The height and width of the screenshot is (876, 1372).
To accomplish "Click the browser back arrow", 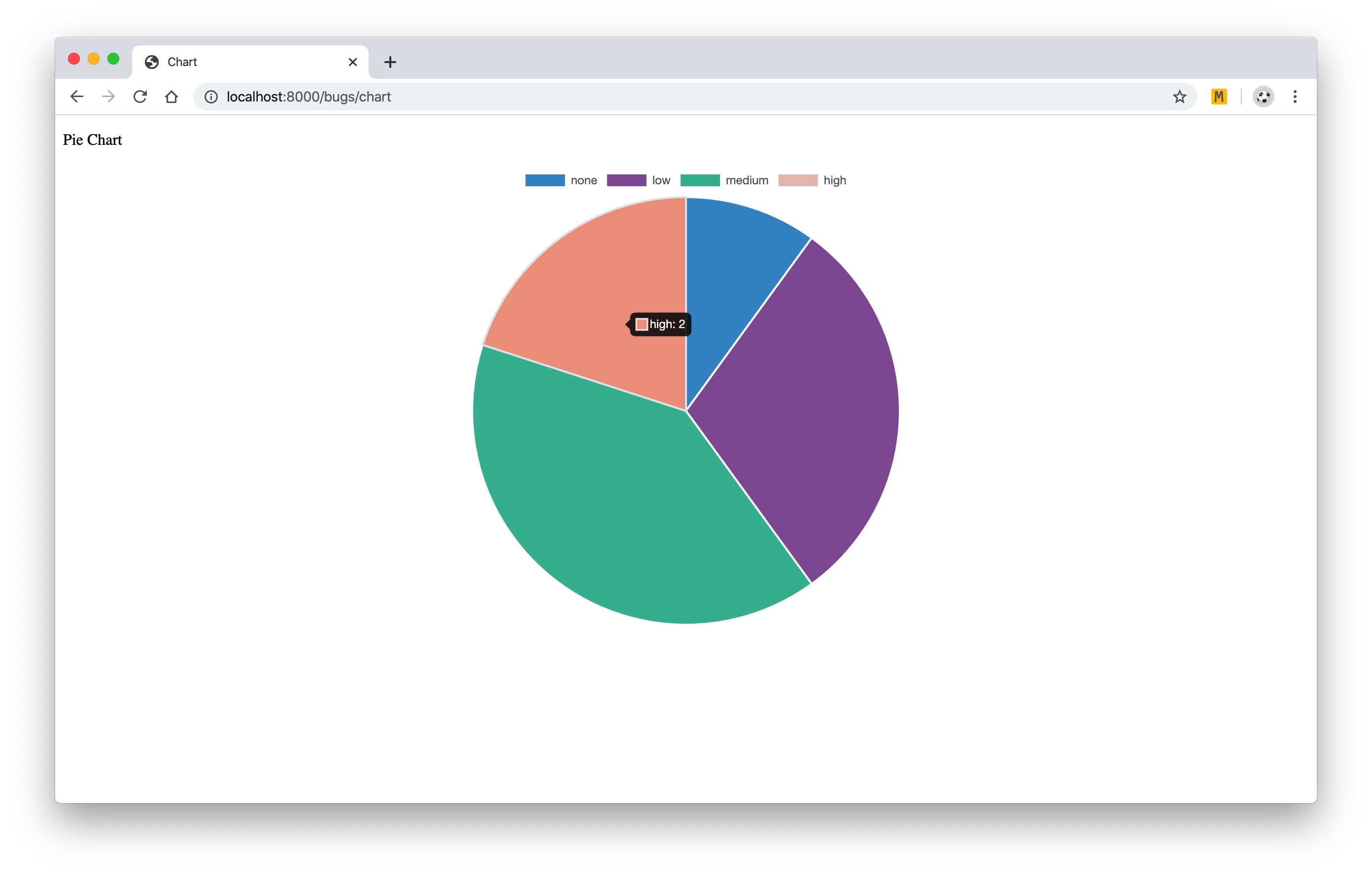I will [76, 97].
